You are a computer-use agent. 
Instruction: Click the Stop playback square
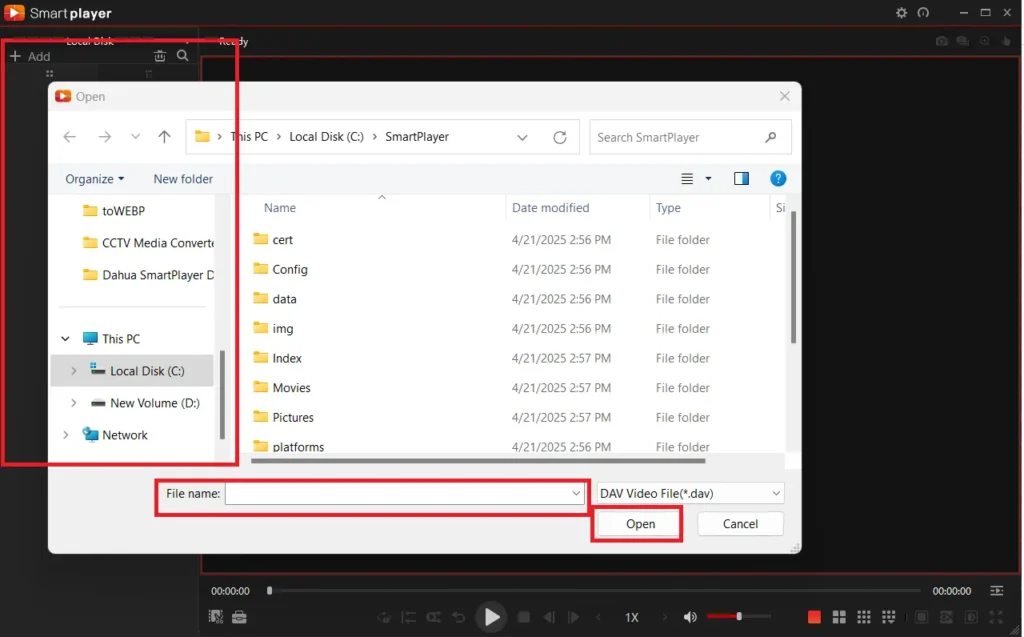[x=523, y=617]
